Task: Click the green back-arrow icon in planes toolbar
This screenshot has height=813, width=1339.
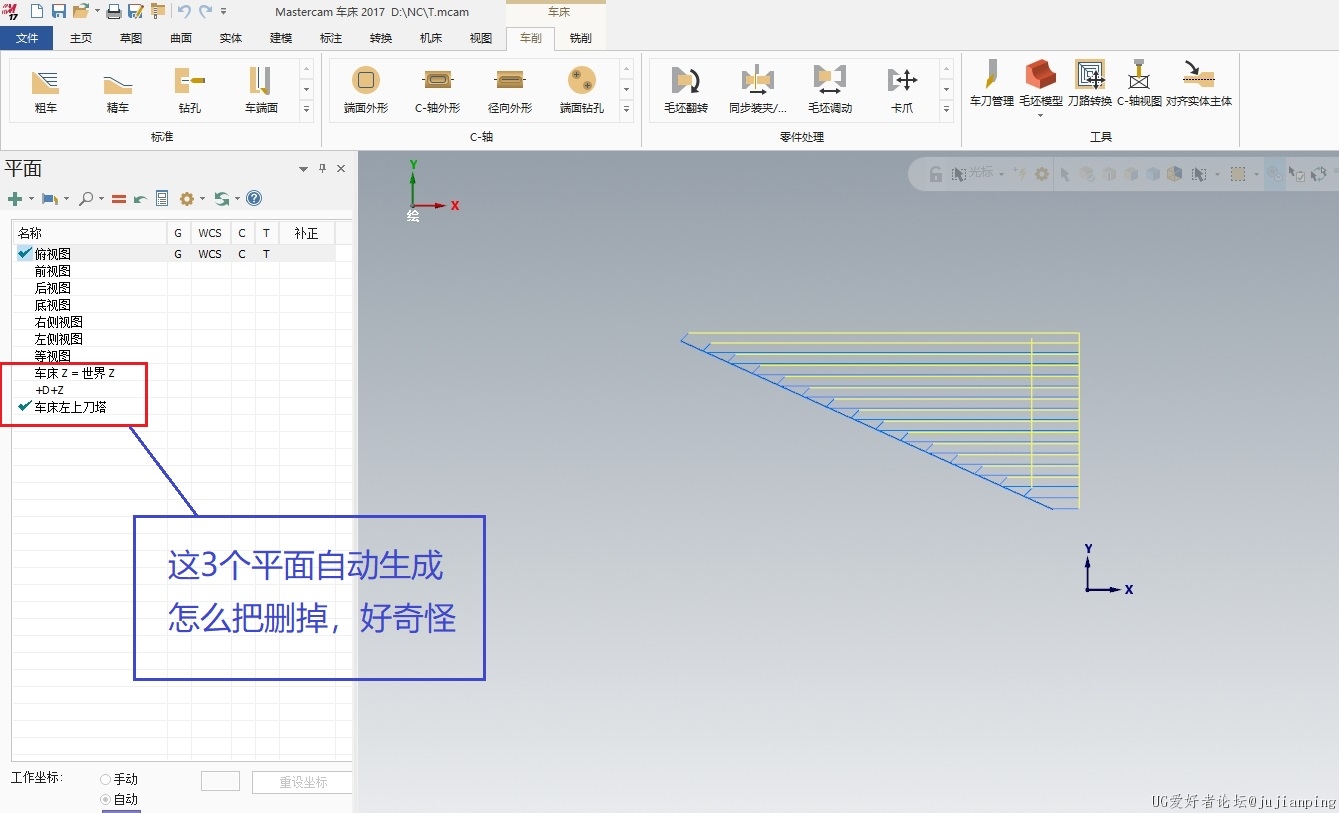Action: 140,199
